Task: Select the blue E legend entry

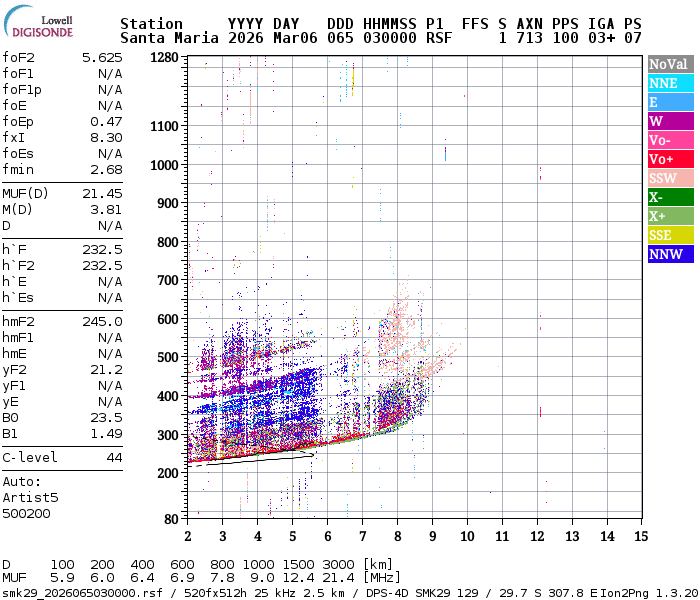Action: click(670, 102)
